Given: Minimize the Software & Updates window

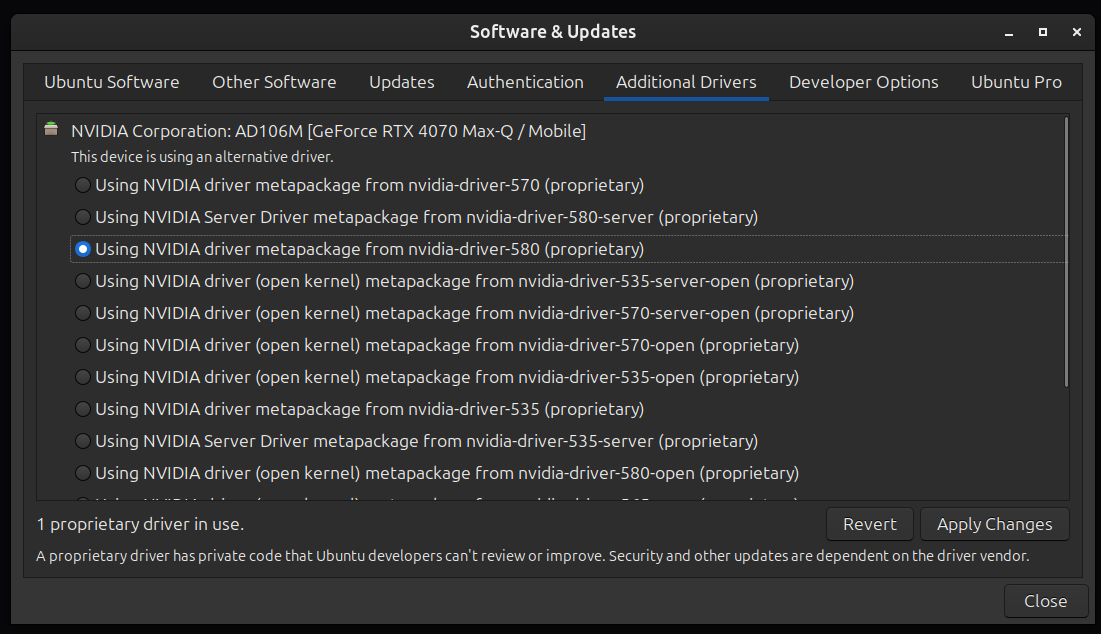Looking at the screenshot, I should coord(1009,32).
